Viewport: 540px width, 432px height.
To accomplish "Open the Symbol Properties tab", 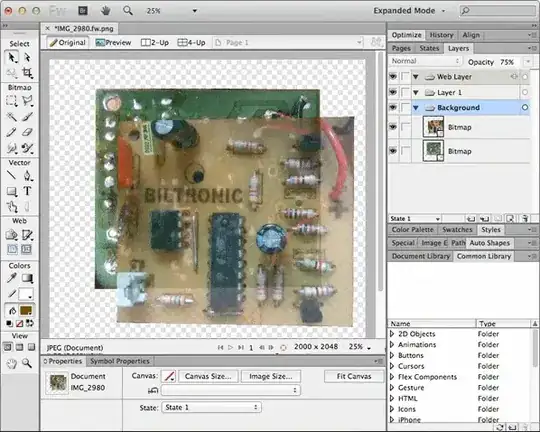I will [120, 361].
